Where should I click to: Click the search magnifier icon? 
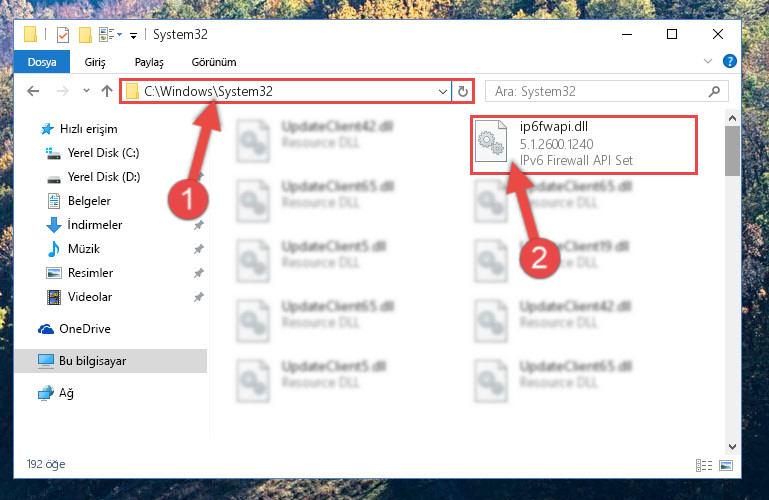pos(715,91)
